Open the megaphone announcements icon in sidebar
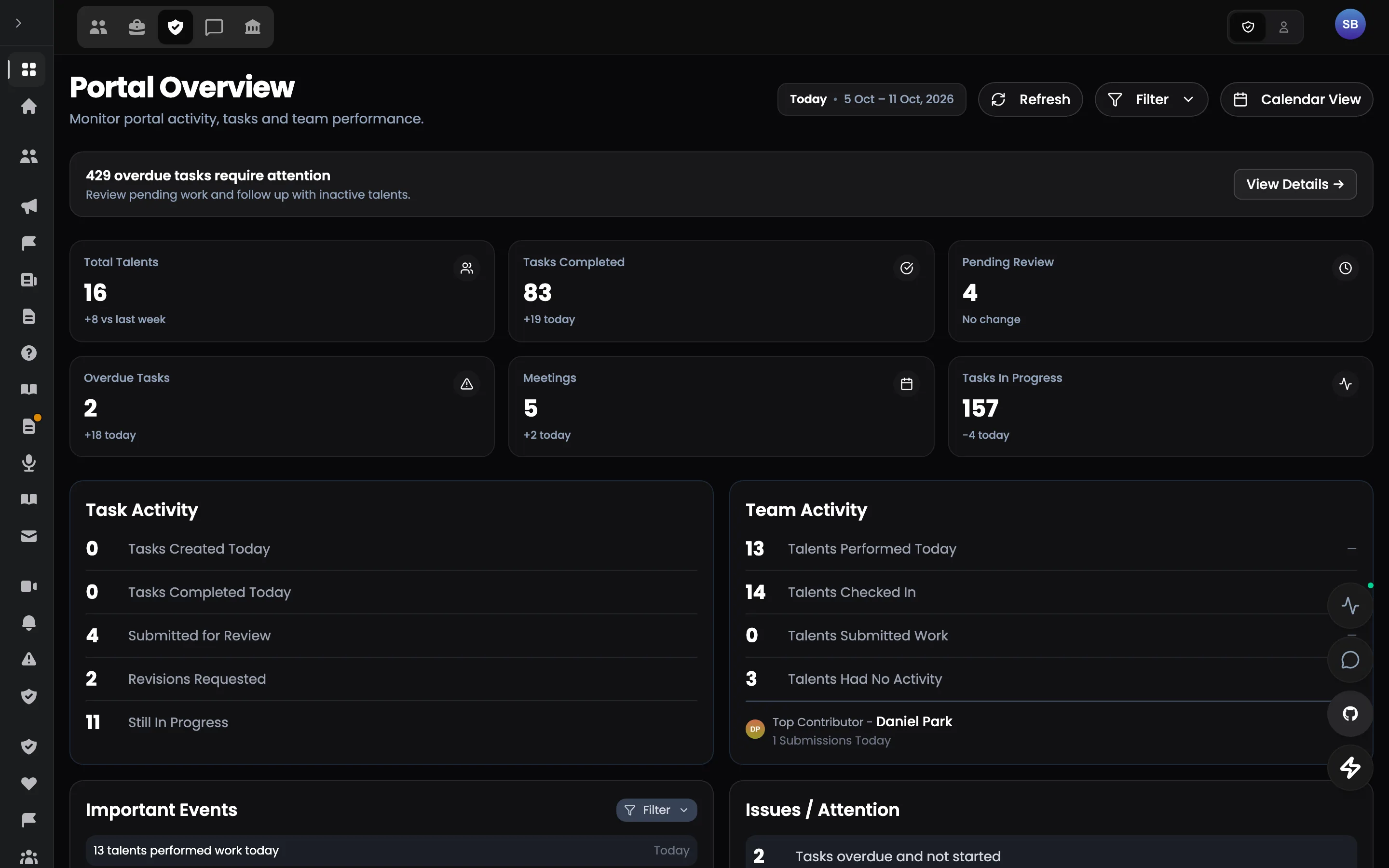Viewport: 1389px width, 868px height. tap(29, 206)
